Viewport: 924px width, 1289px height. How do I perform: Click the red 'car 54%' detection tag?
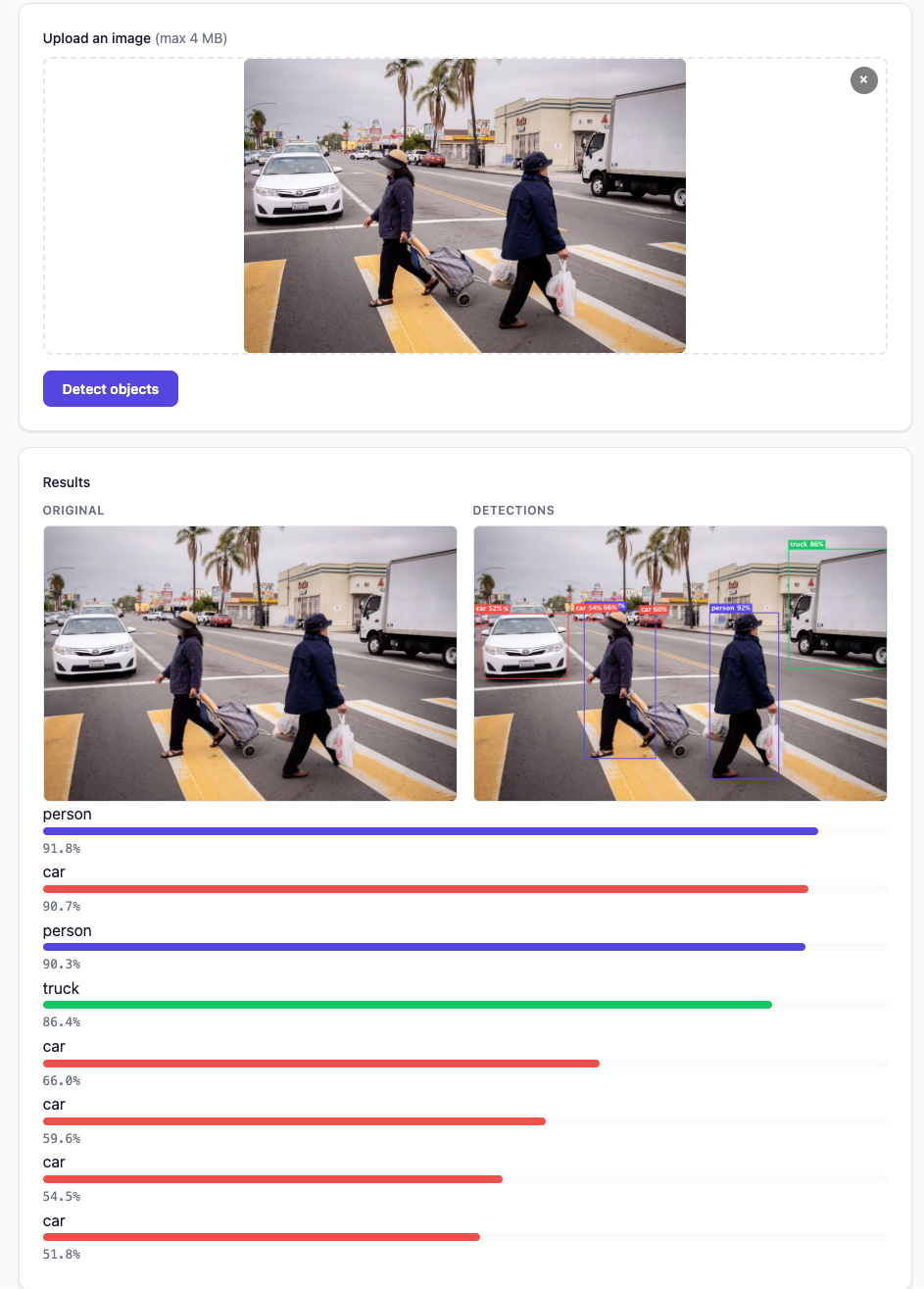pos(588,608)
